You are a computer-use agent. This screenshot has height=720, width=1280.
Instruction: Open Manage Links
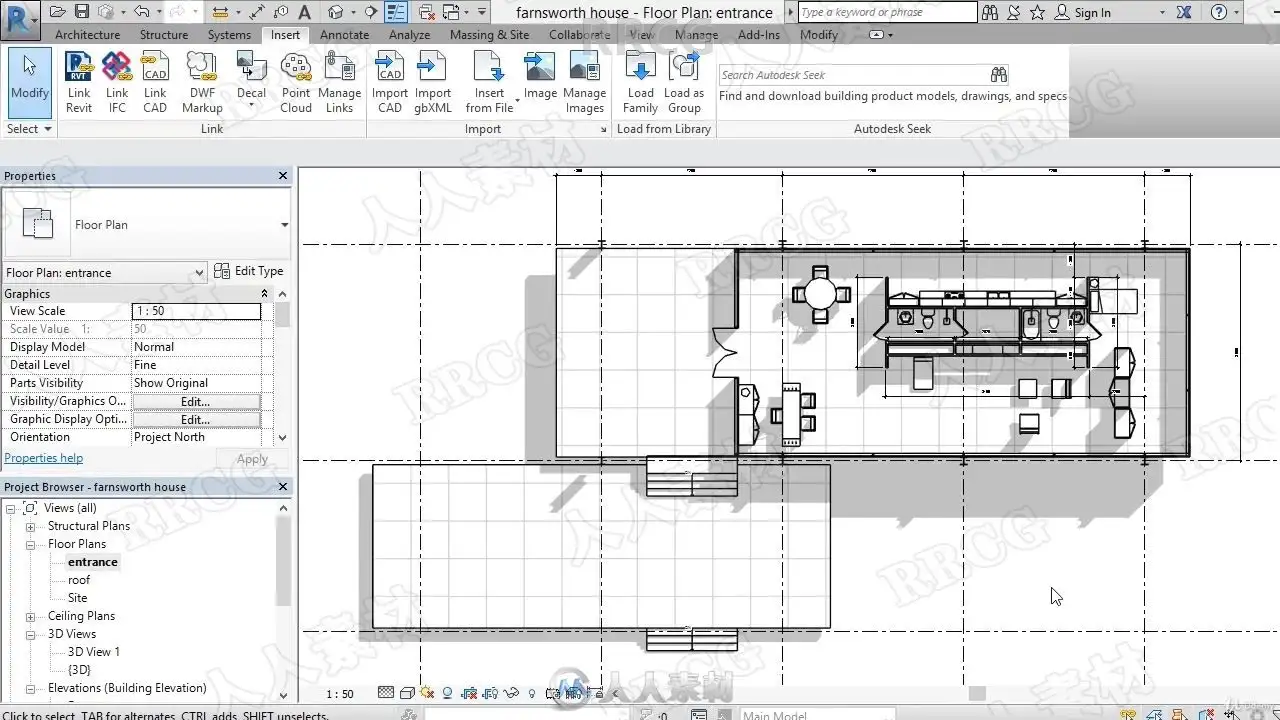(340, 83)
